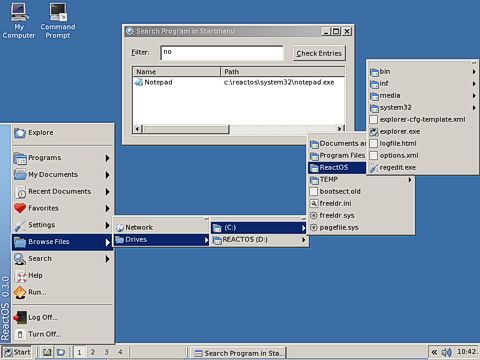Click show desktop quick launch icon
The height and width of the screenshot is (360, 480).
point(47,352)
